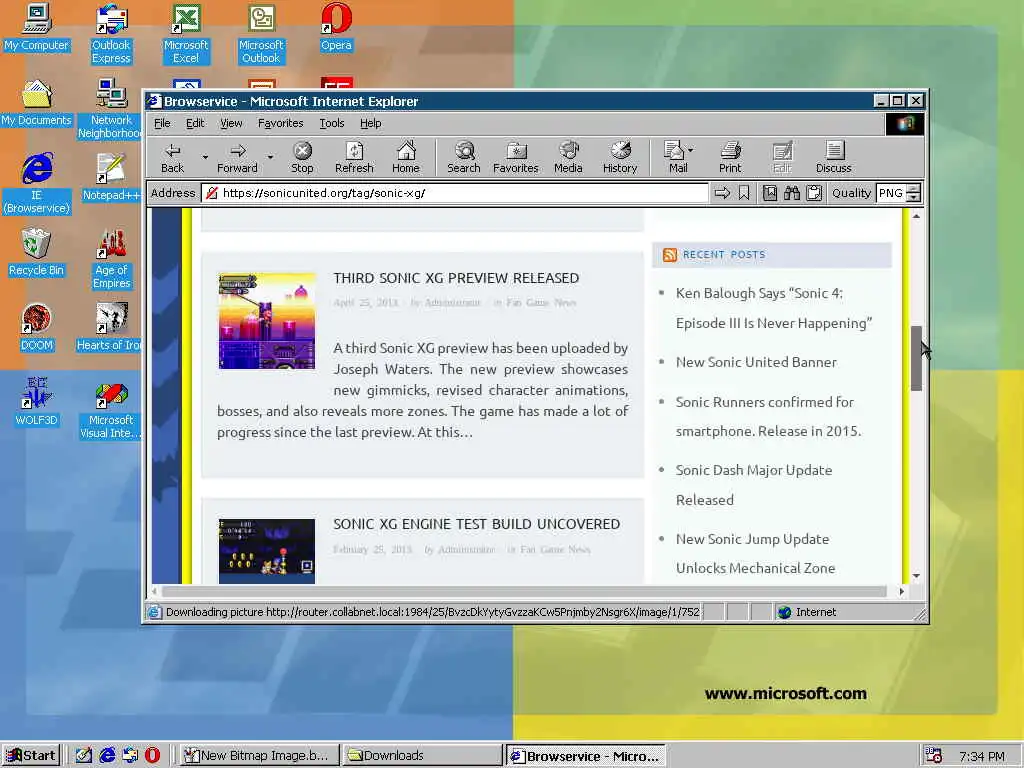Image resolution: width=1024 pixels, height=768 pixels.
Task: Click the Third Sonic XG preview thumbnail
Action: pyautogui.click(x=266, y=321)
